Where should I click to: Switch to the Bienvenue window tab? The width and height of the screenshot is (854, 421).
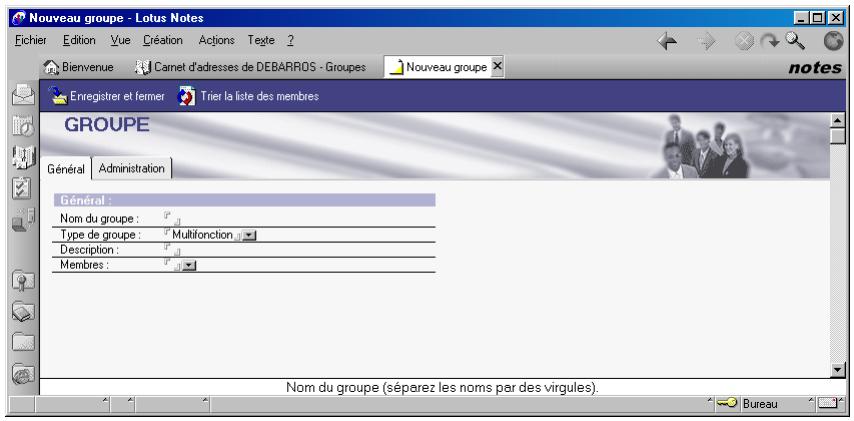coord(79,67)
